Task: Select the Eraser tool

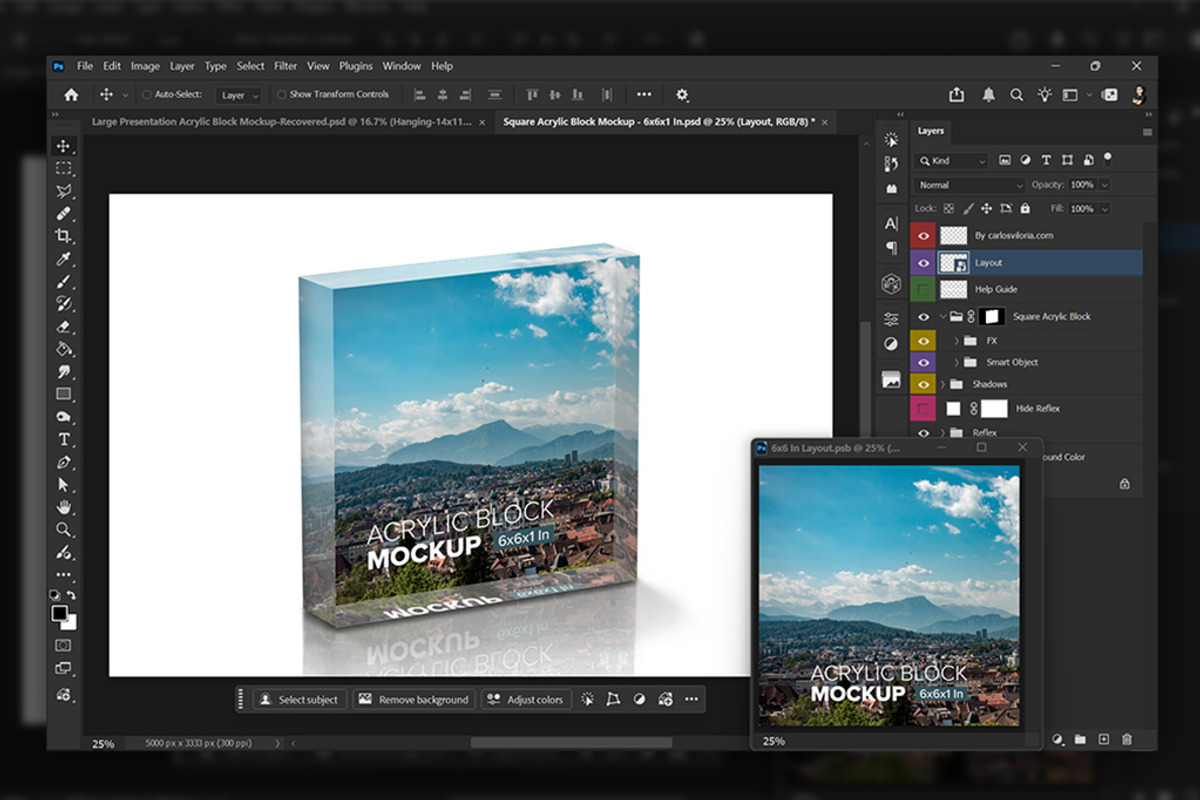Action: click(x=64, y=326)
